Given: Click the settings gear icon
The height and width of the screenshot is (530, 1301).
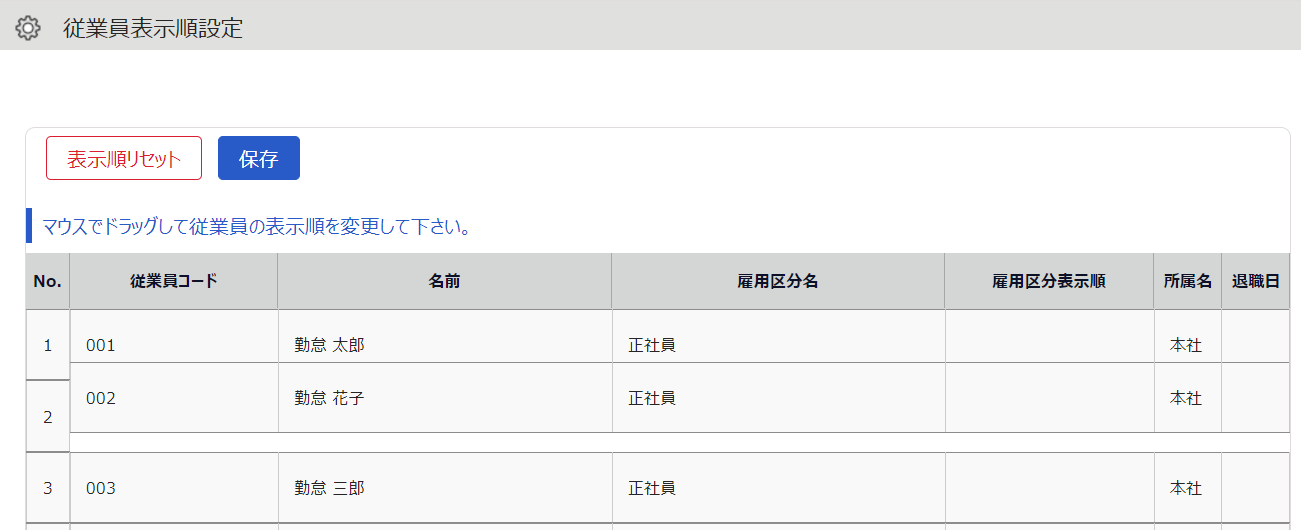Looking at the screenshot, I should 28,28.
